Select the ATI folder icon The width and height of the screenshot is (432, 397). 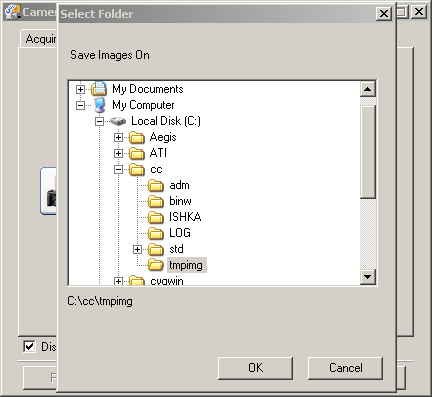(x=137, y=153)
